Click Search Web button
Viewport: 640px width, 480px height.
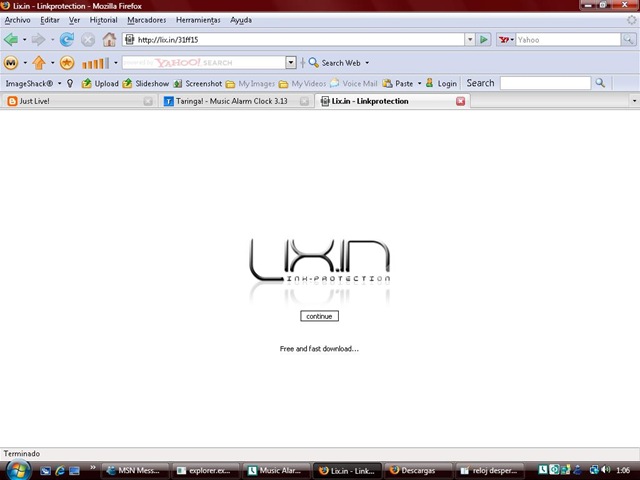pos(335,63)
